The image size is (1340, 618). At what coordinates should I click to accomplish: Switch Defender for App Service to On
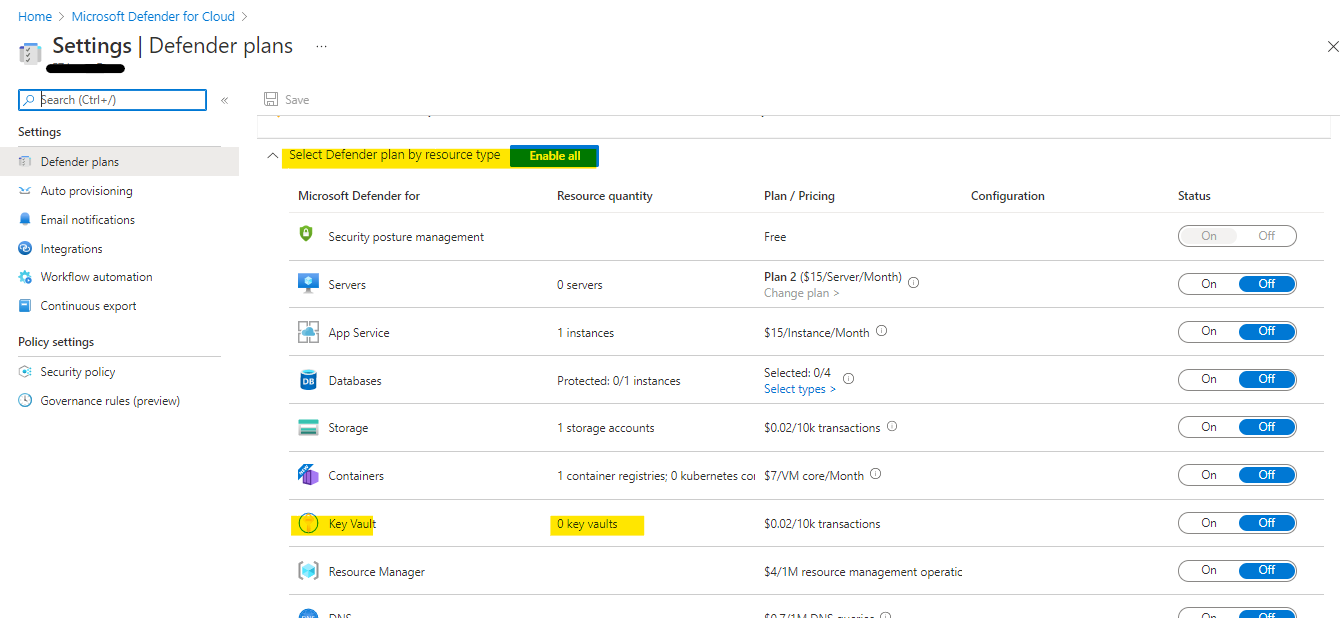(x=1207, y=331)
